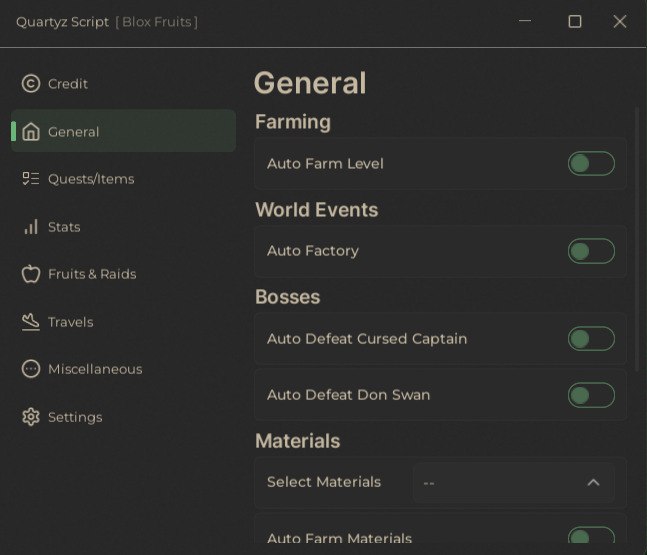Click the vertical scrollbar in General panel
The height and width of the screenshot is (555, 647).
pyautogui.click(x=637, y=240)
